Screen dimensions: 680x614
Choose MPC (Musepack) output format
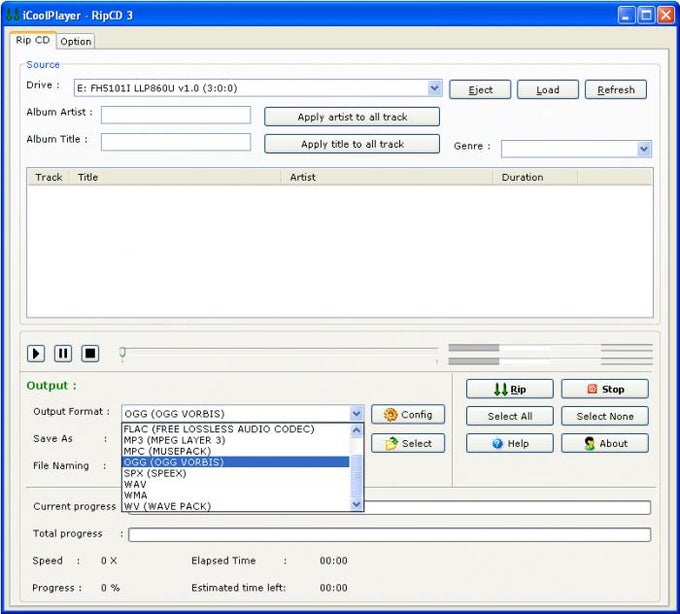point(235,451)
